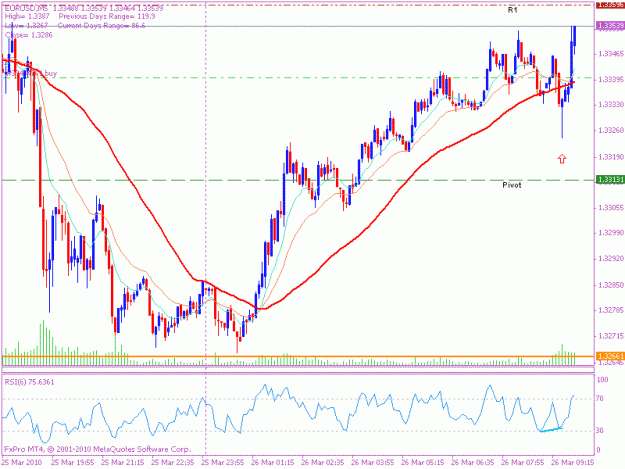The image size is (625, 469).
Task: Click the red R1 price tag
Action: 610,5
